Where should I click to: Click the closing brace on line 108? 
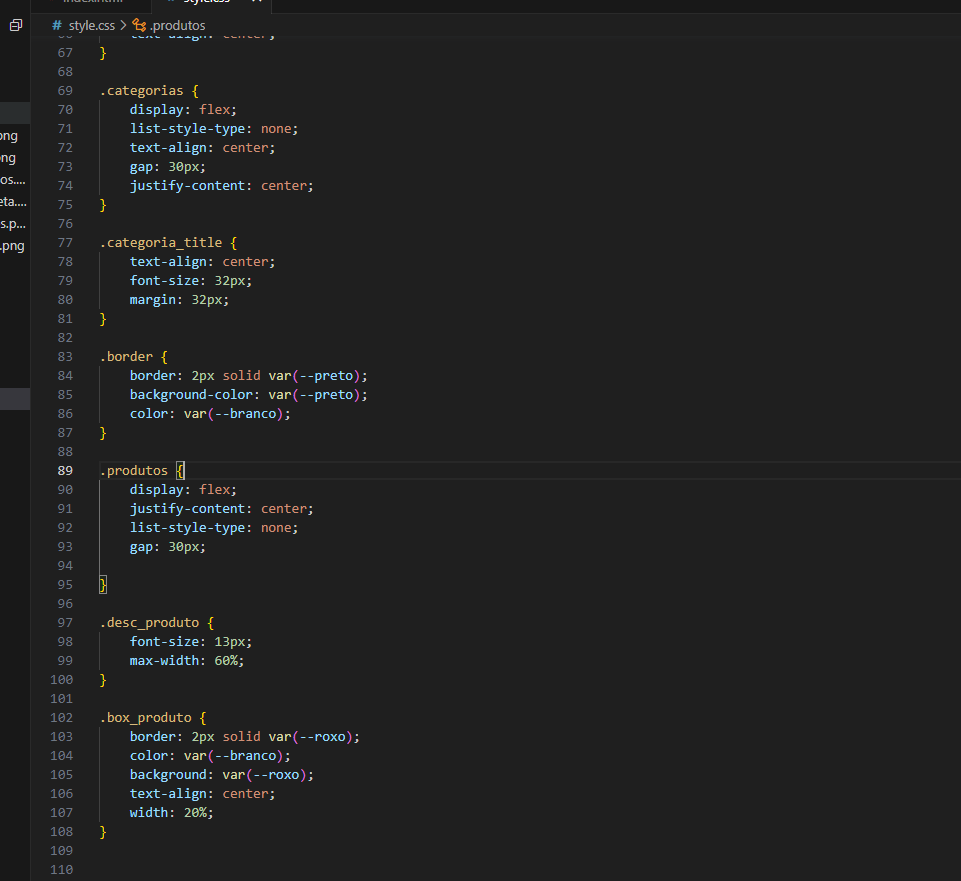103,832
